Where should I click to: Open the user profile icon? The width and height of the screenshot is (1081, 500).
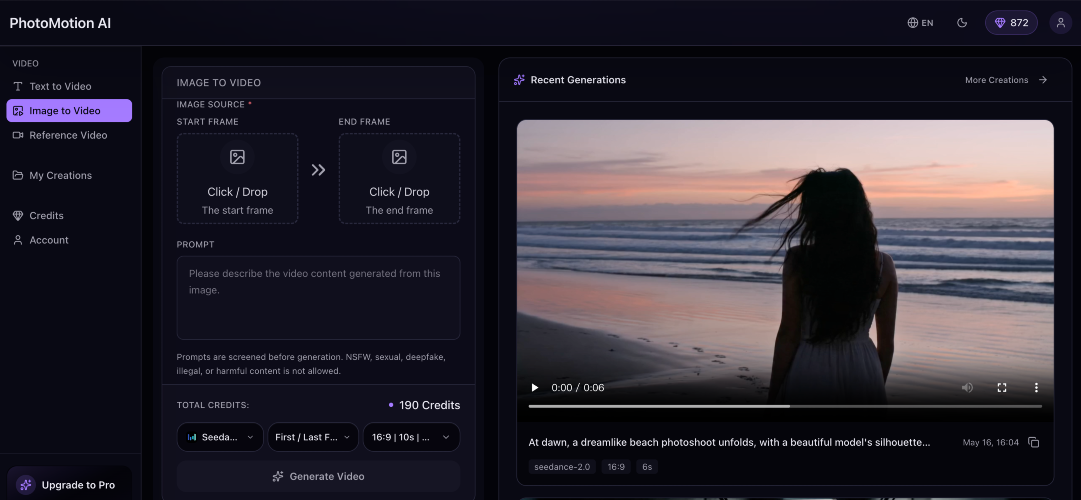1060,23
